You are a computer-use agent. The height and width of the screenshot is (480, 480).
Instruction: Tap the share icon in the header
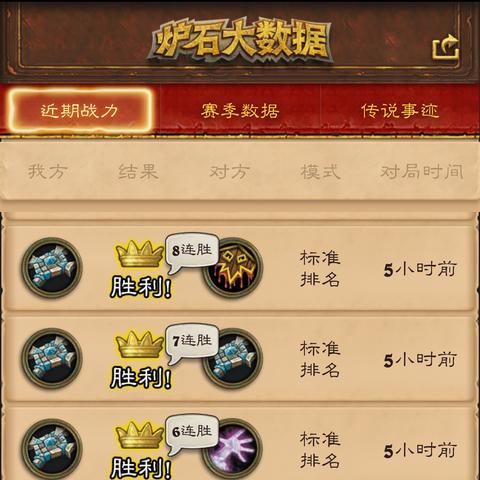coord(446,47)
